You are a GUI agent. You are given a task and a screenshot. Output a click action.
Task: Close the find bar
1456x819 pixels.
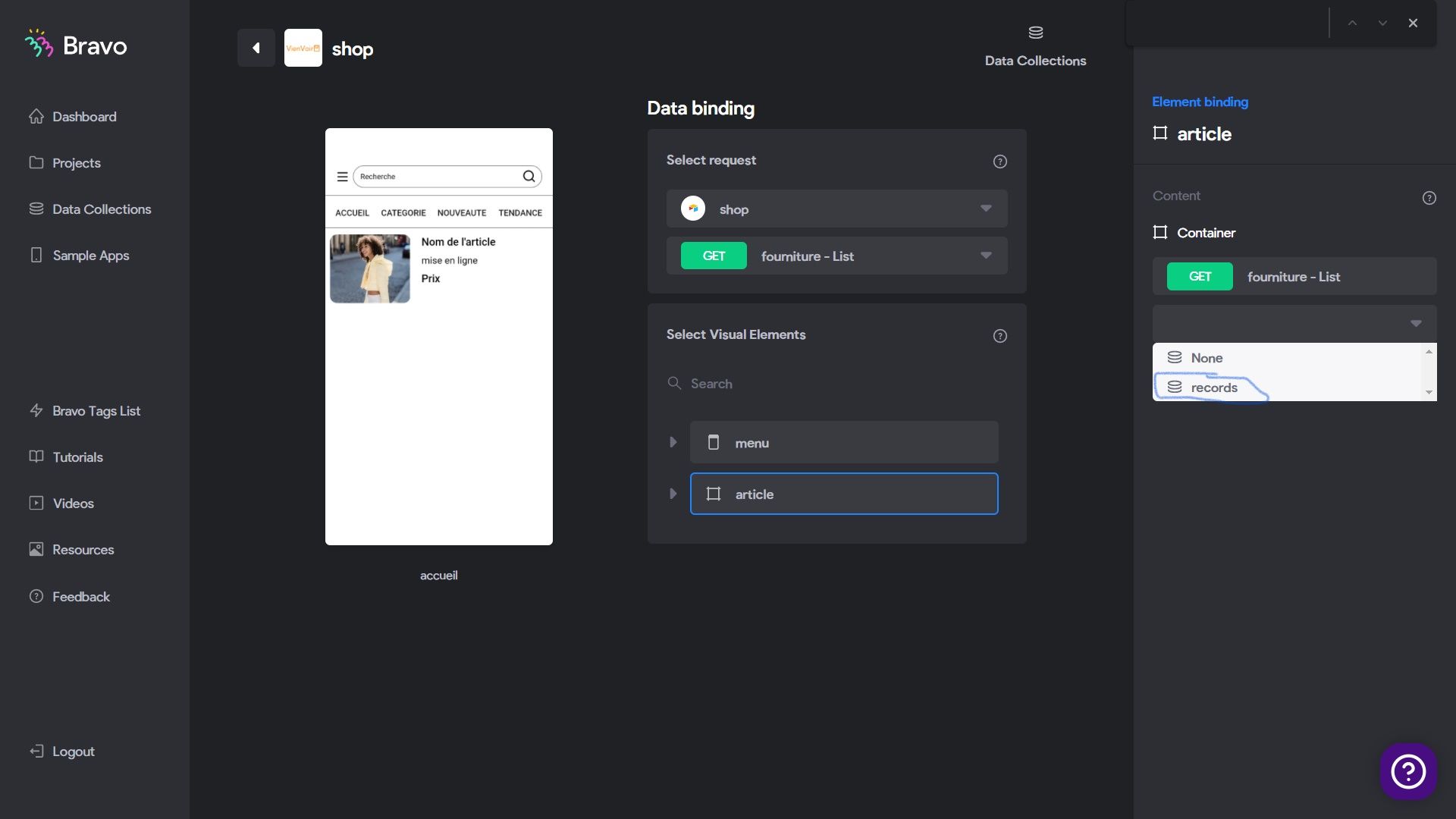[x=1413, y=23]
